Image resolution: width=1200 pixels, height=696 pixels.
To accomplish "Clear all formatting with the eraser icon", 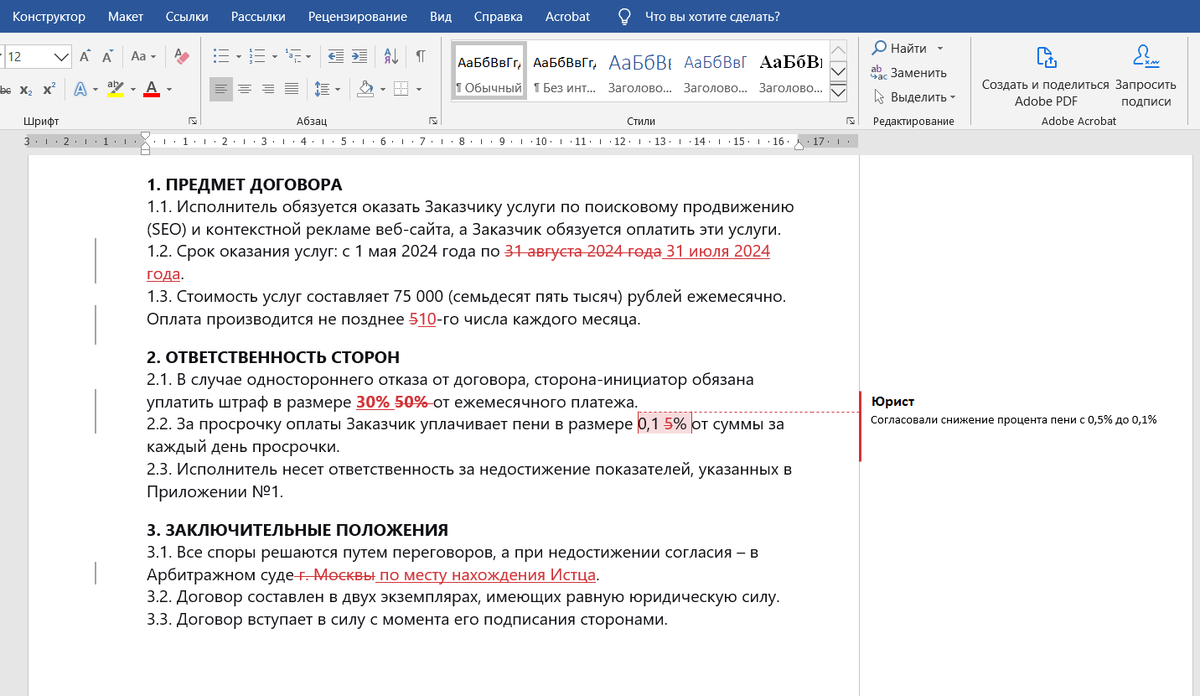I will tap(181, 56).
